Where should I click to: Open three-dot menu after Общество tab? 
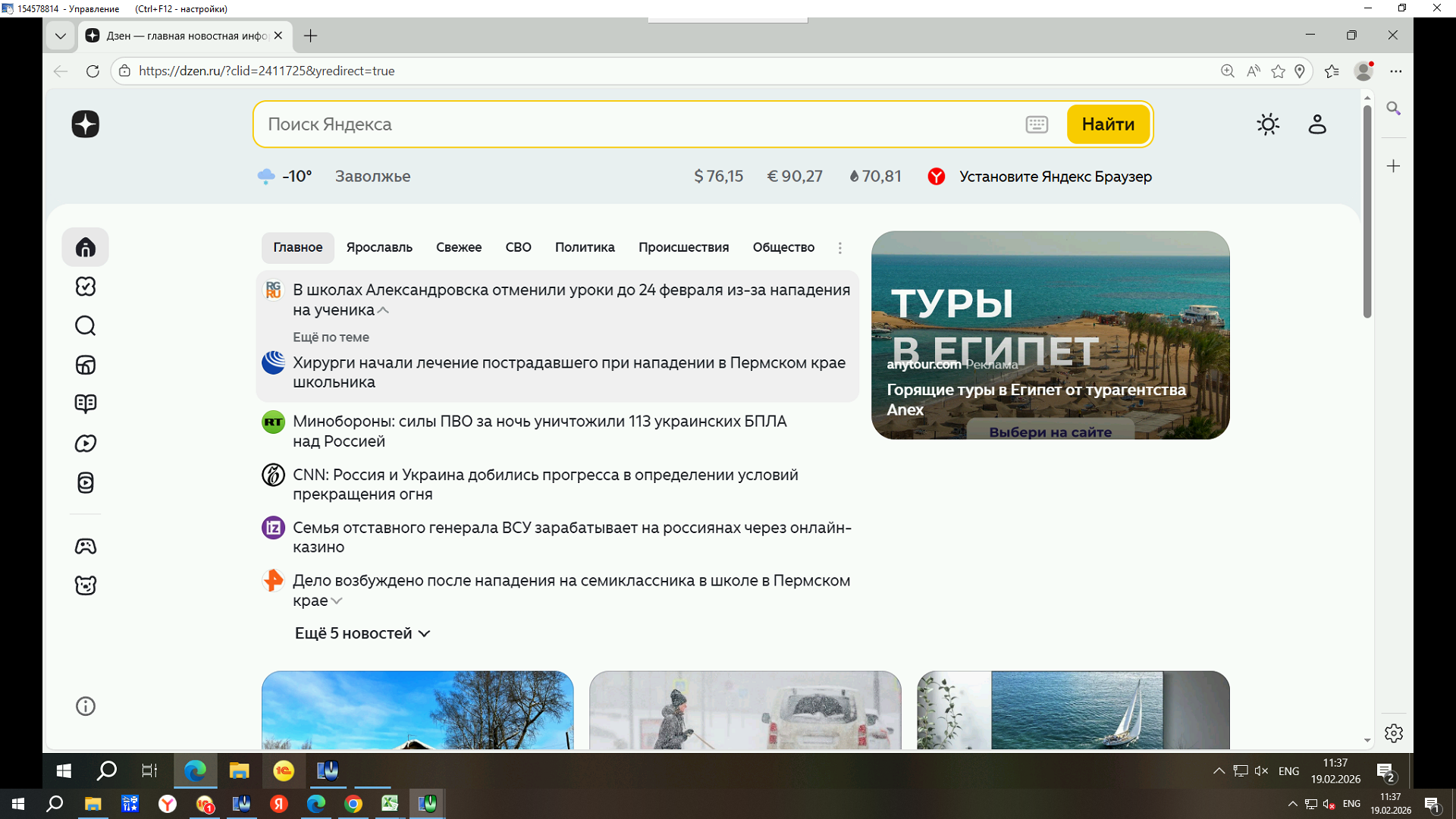(839, 248)
